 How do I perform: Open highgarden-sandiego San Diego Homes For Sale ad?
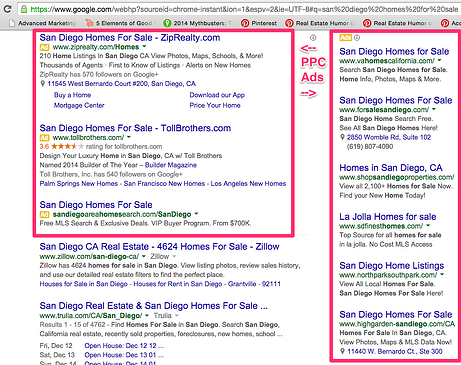(396, 315)
